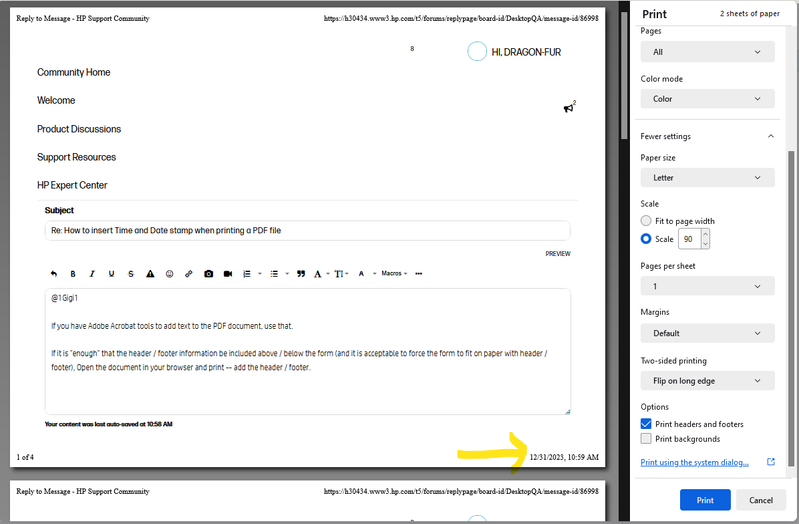799x524 pixels.
Task: Select the Fit to page width radio button
Action: [646, 221]
